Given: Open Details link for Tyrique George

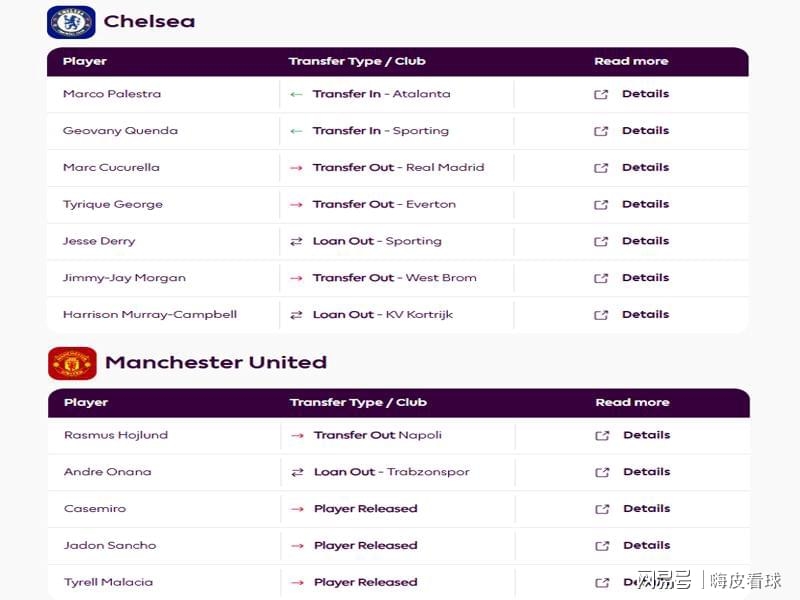Looking at the screenshot, I should 645,204.
